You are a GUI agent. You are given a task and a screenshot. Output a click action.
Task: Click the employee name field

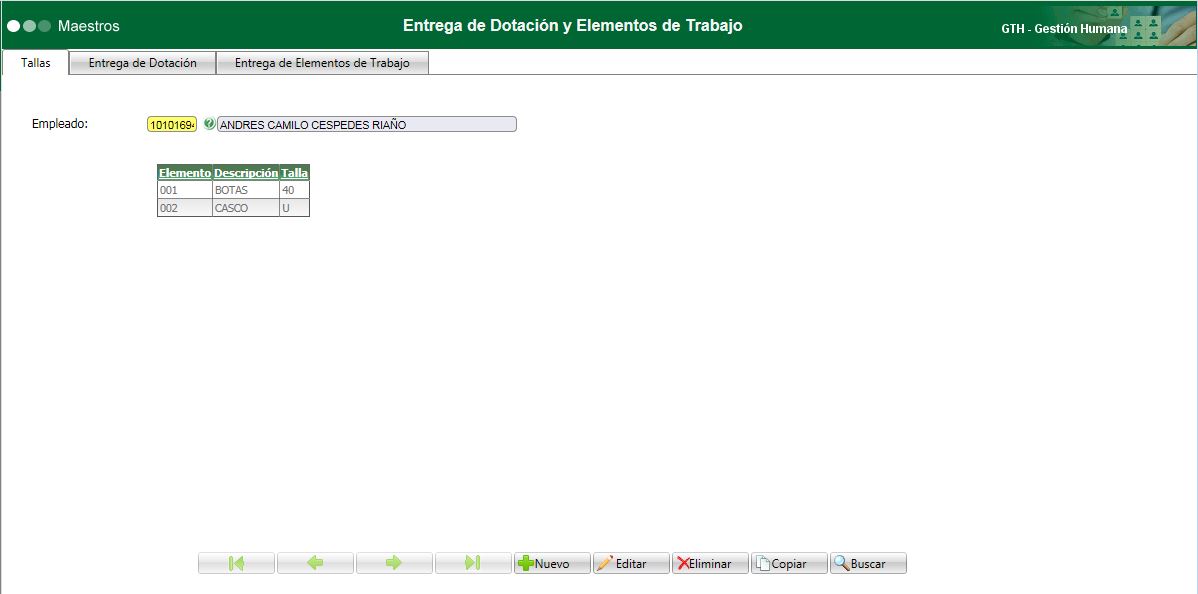pos(367,125)
